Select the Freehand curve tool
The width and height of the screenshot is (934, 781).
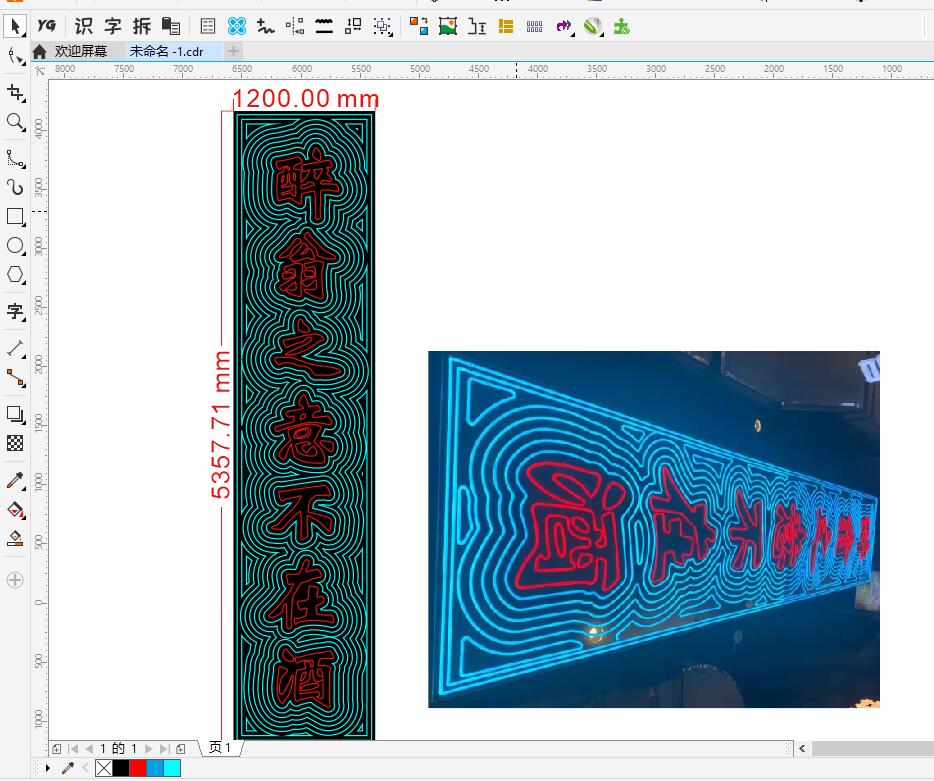tap(15, 158)
